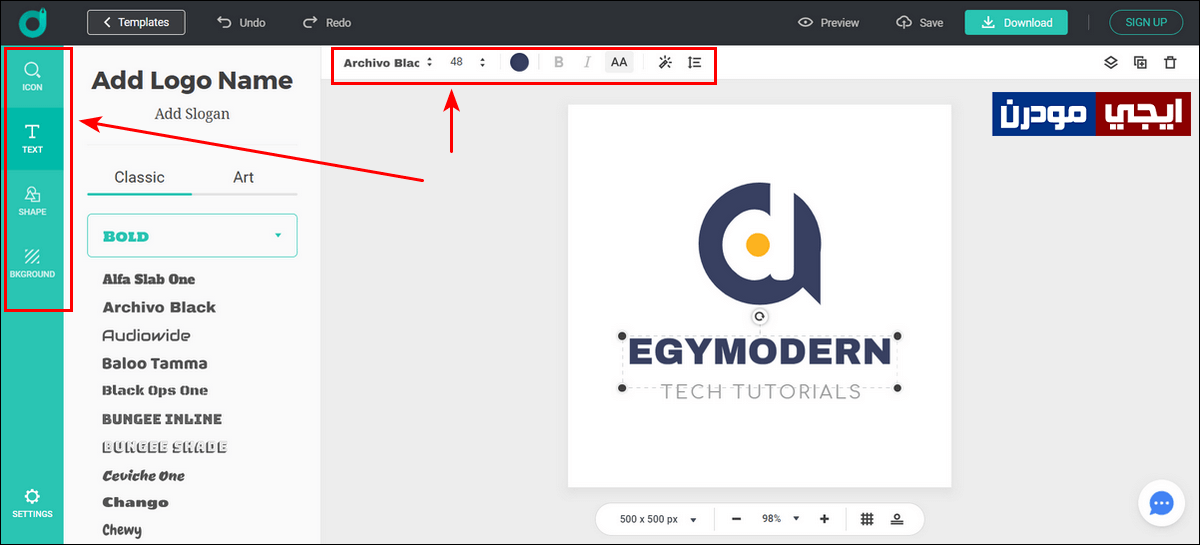Choose the Chewy font
1200x545 pixels.
[122, 530]
